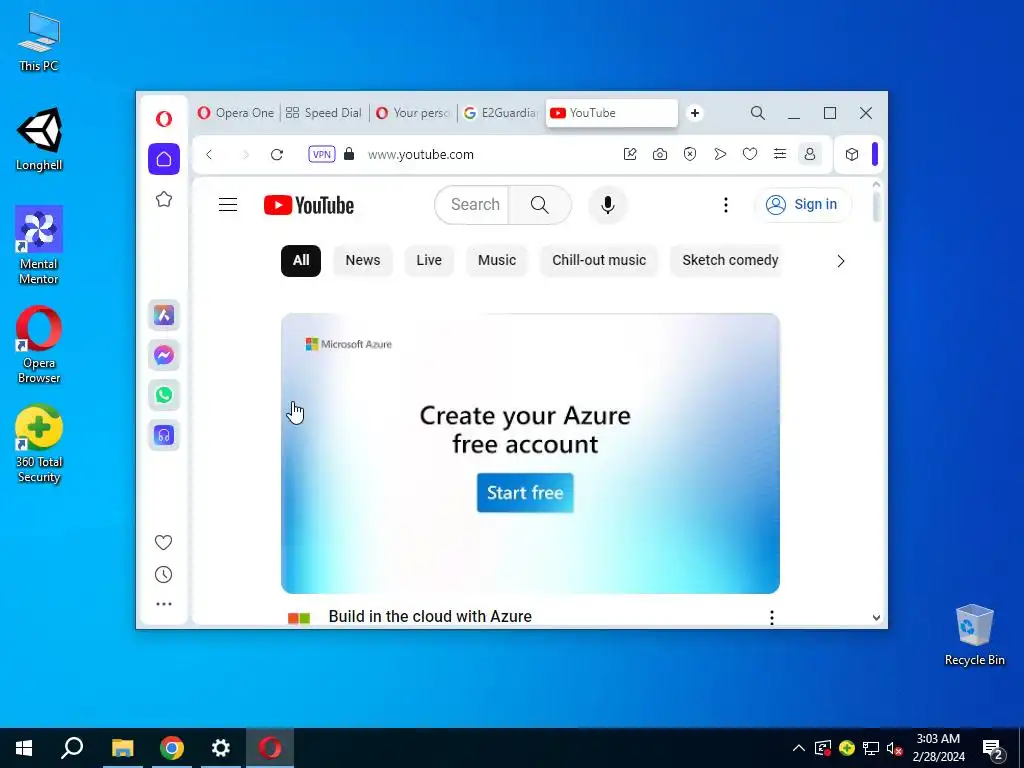Select the All filter chip
This screenshot has height=768, width=1024.
301,261
